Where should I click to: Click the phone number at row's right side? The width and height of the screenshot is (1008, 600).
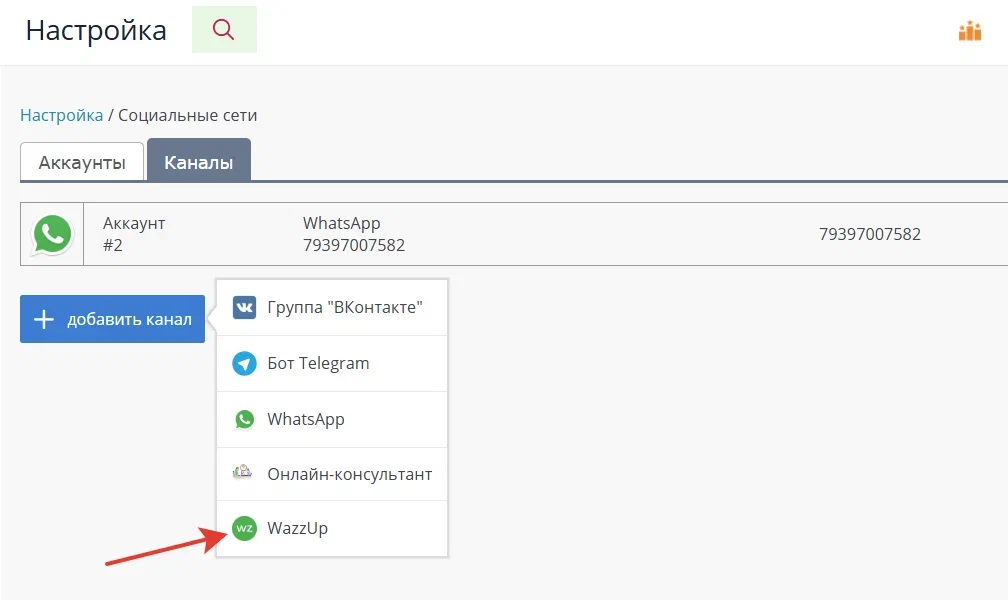(869, 235)
